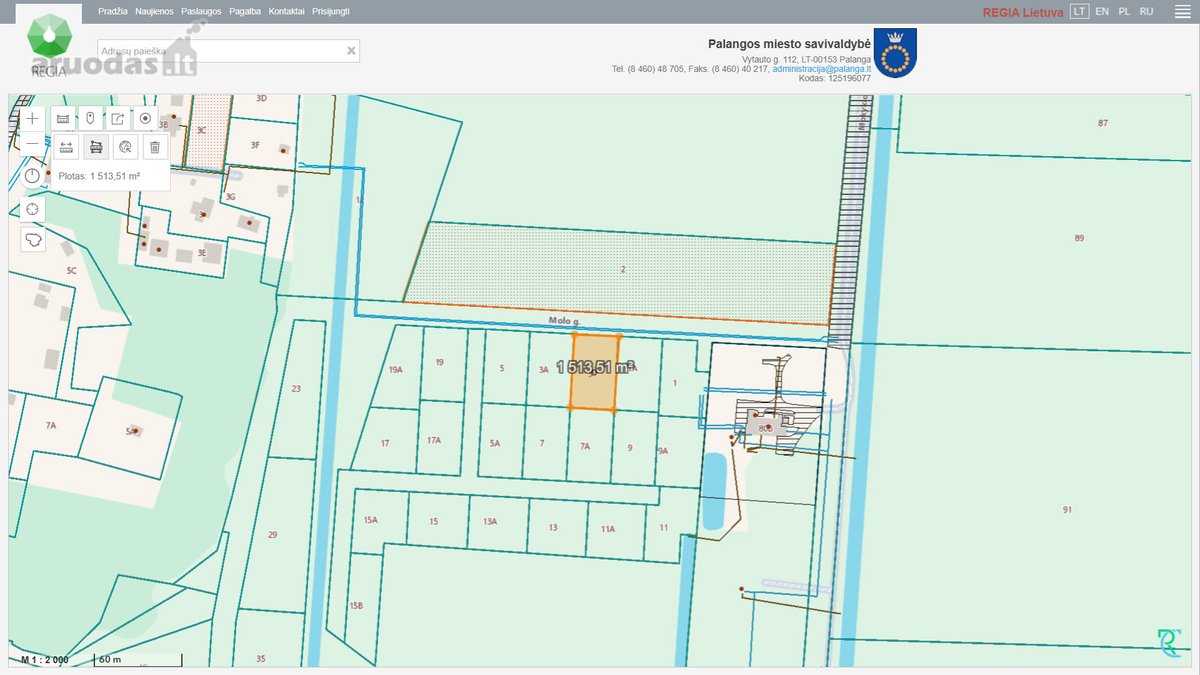The height and width of the screenshot is (675, 1200).
Task: Click the REGIA Lietuva link
Action: pos(1023,12)
